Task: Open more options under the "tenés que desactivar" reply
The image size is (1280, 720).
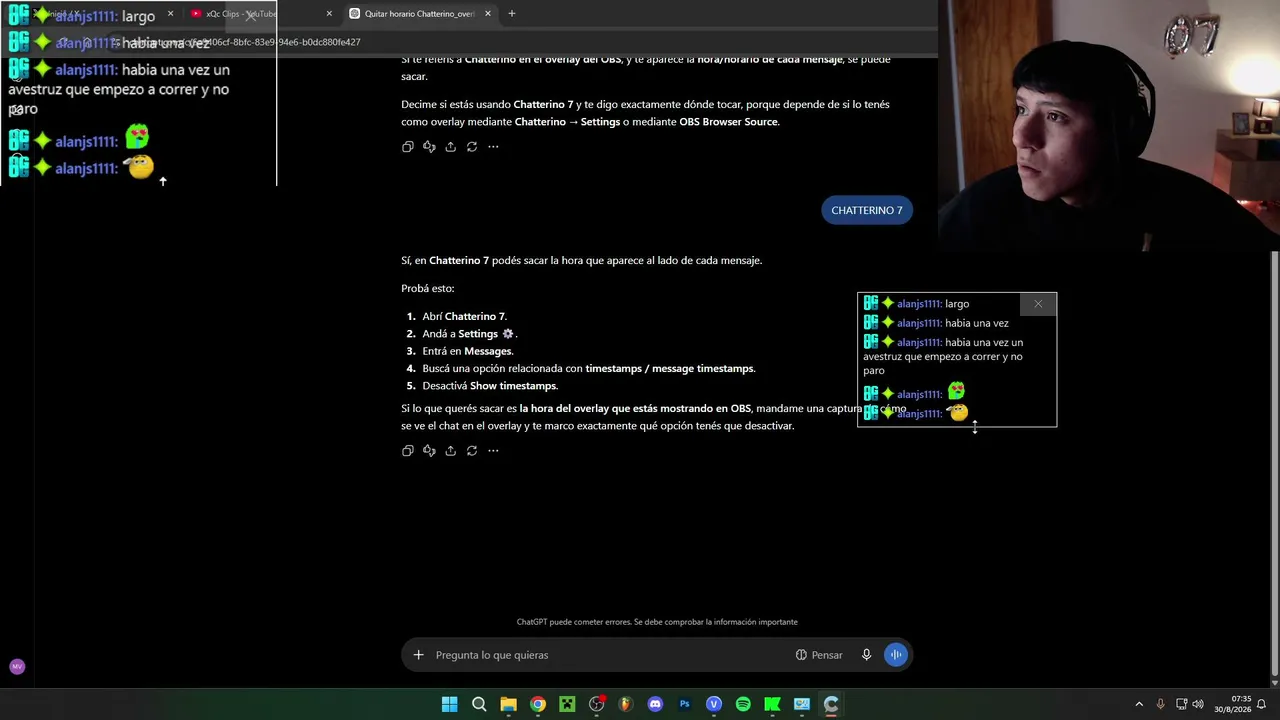Action: 493,451
